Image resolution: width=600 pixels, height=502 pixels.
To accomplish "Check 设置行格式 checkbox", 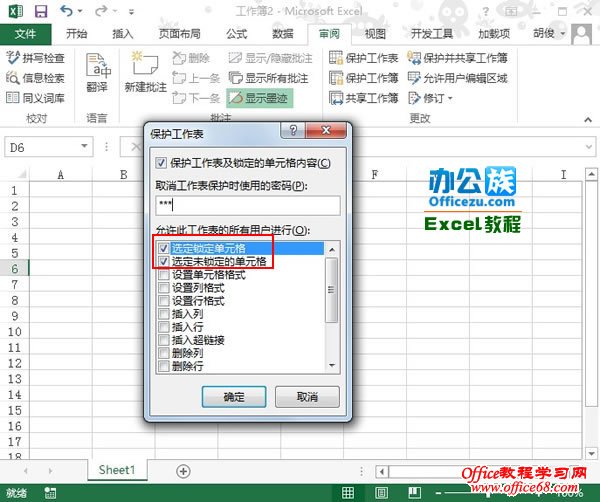I will 164,301.
